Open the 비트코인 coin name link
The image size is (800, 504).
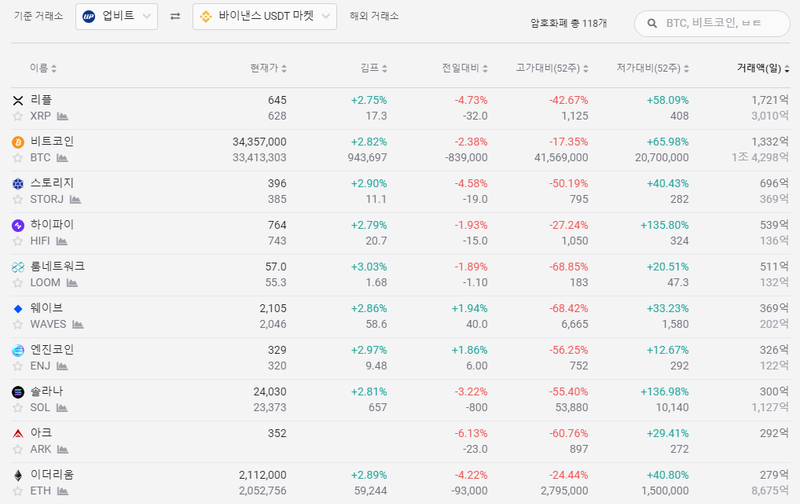pos(52,141)
